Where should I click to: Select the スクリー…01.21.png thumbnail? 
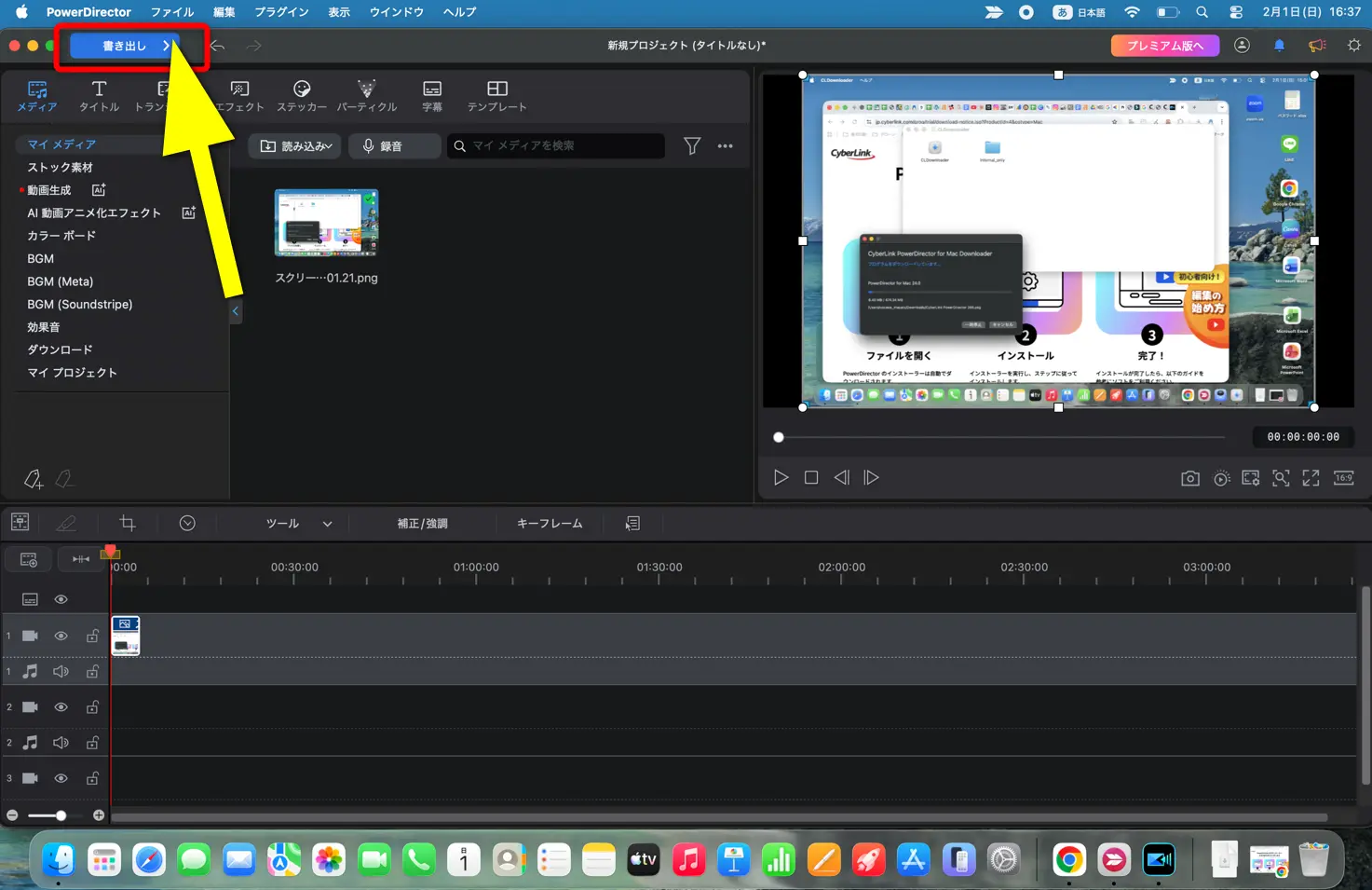pos(325,223)
